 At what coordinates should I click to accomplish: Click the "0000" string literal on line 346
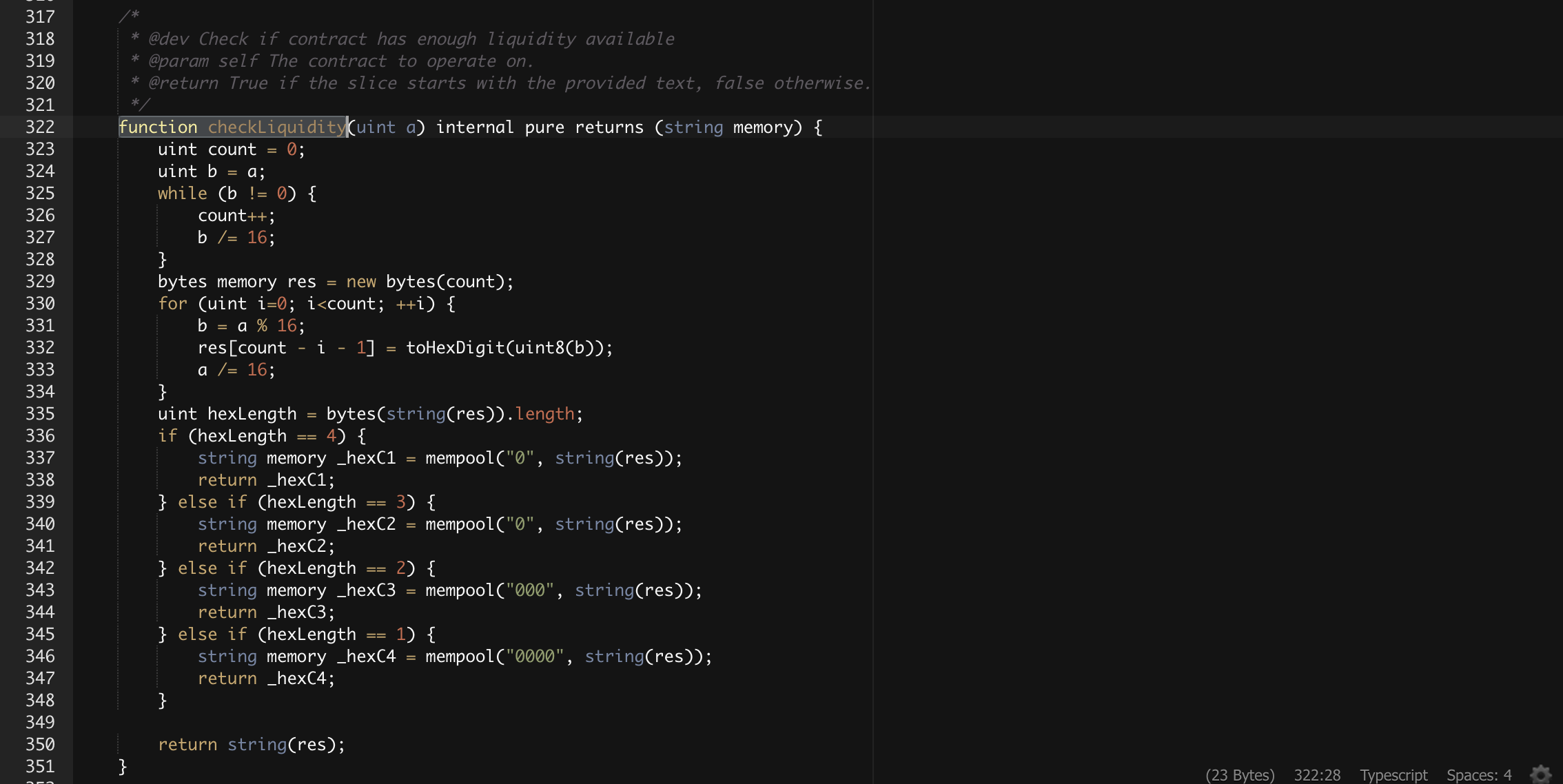click(x=535, y=657)
